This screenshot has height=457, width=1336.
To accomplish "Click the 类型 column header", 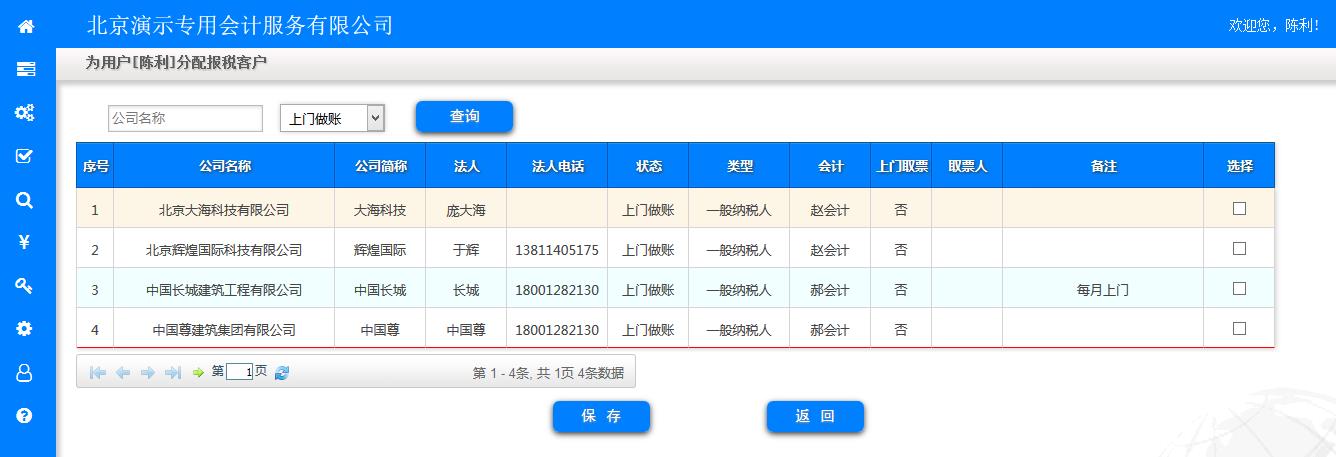I will pyautogui.click(x=739, y=165).
